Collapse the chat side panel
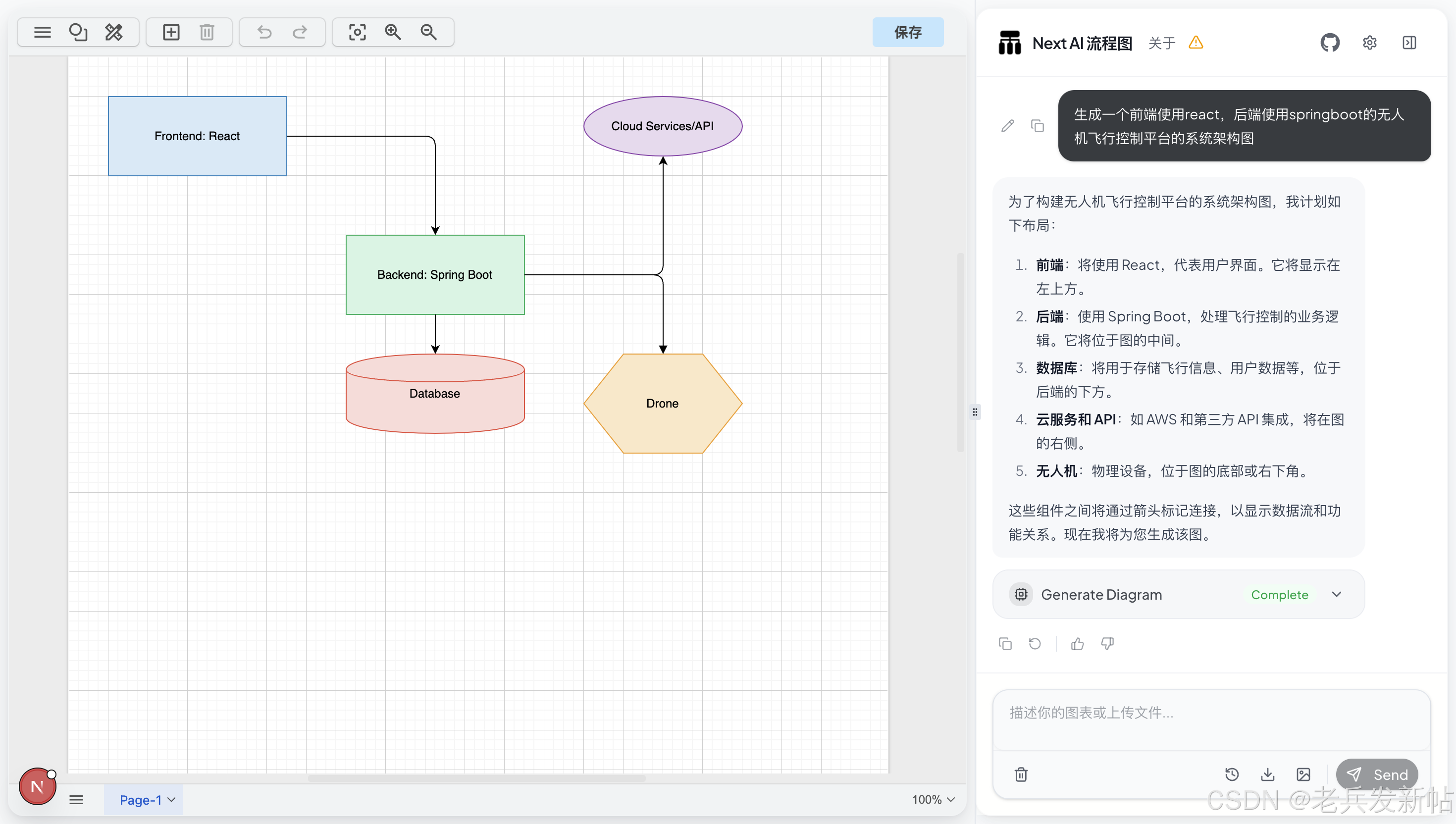The image size is (1456, 824). point(1409,43)
